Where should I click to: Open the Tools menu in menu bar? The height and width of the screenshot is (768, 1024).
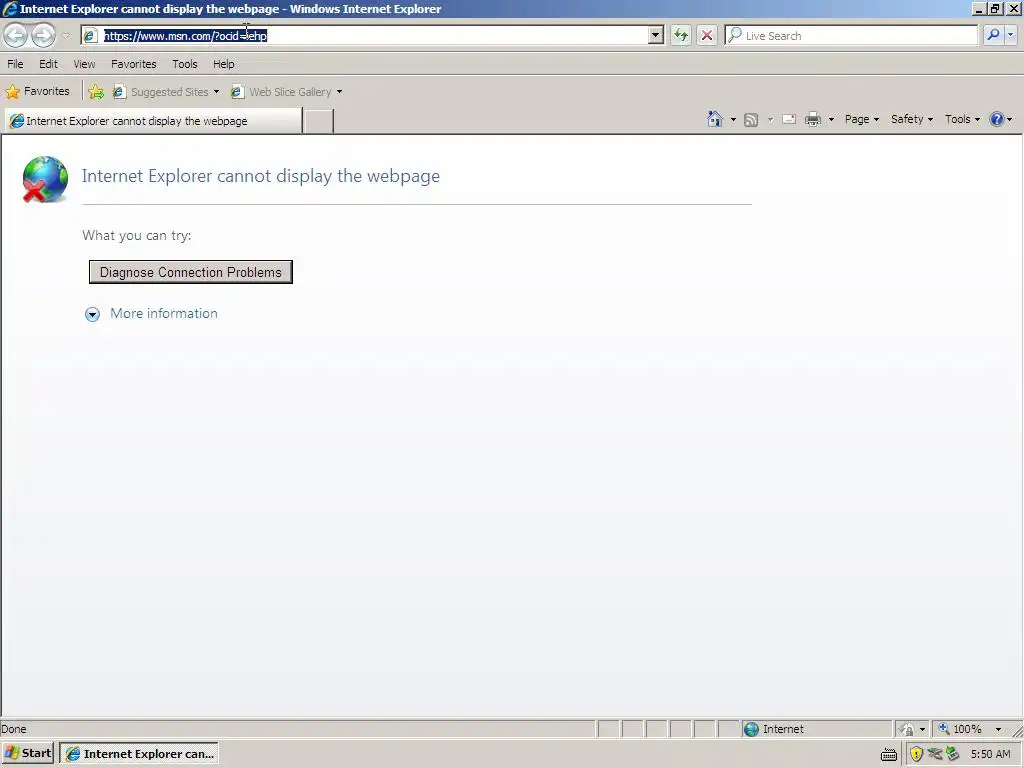point(185,64)
